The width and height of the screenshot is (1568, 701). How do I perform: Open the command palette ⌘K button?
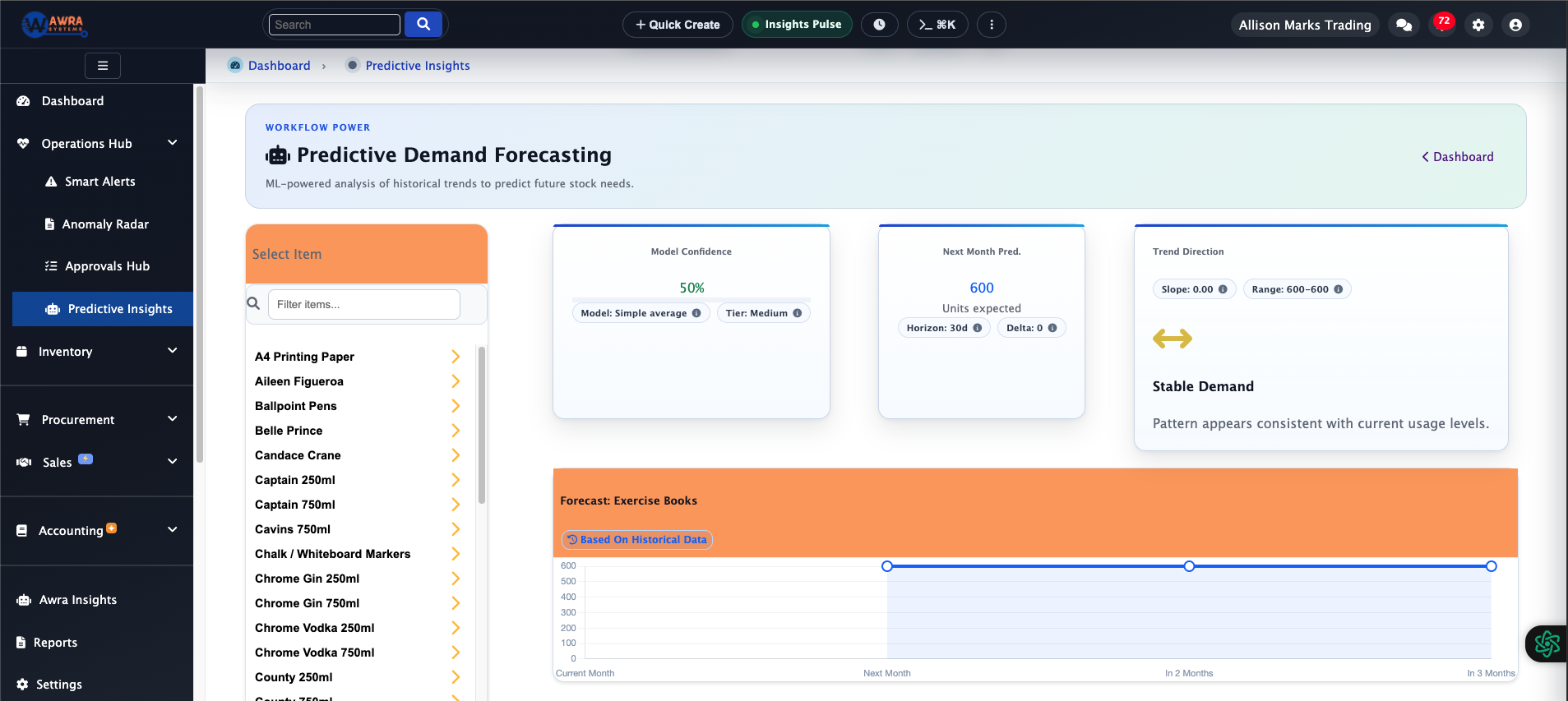(x=937, y=25)
